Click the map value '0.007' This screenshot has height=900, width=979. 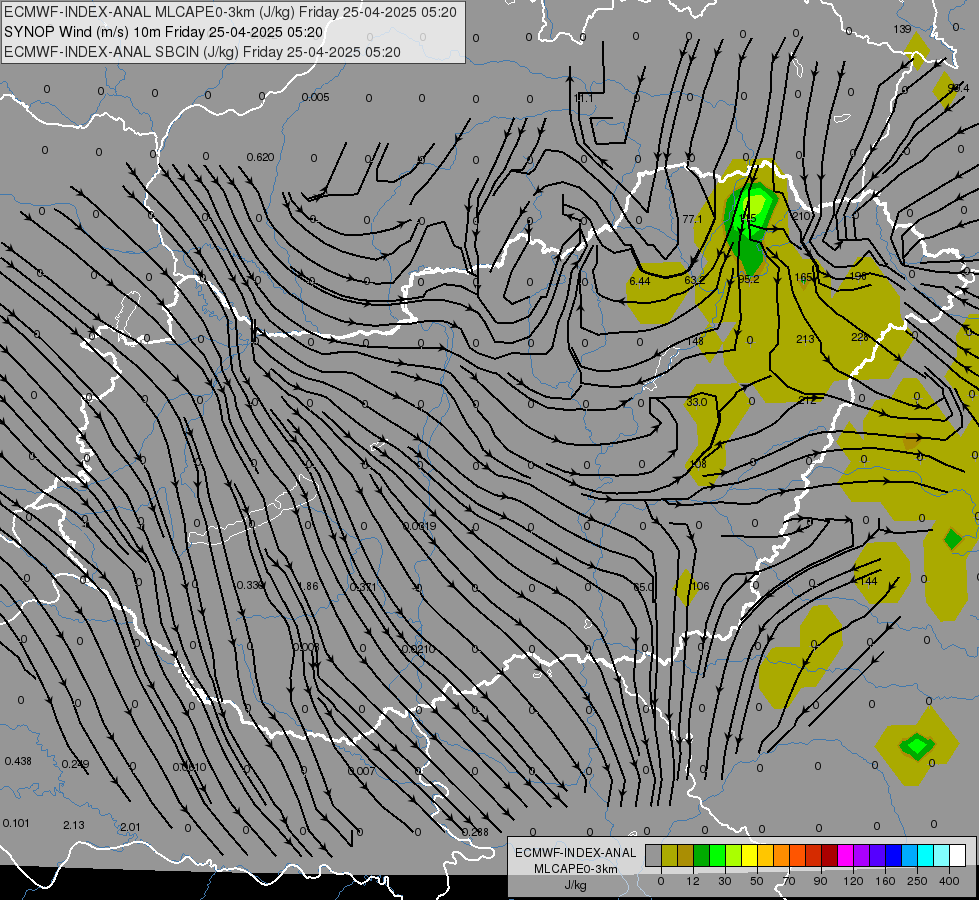tap(362, 771)
